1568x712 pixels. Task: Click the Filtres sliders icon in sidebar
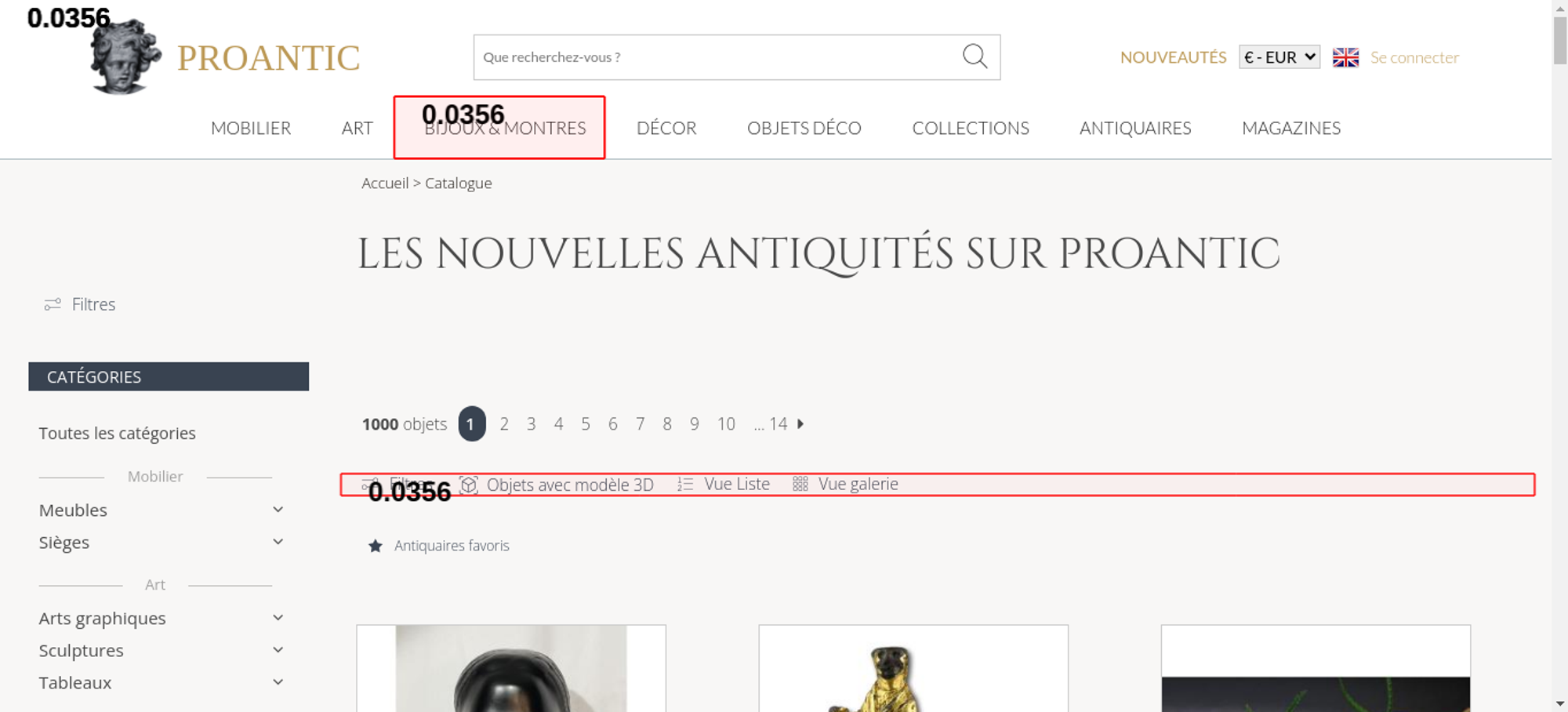(x=53, y=304)
